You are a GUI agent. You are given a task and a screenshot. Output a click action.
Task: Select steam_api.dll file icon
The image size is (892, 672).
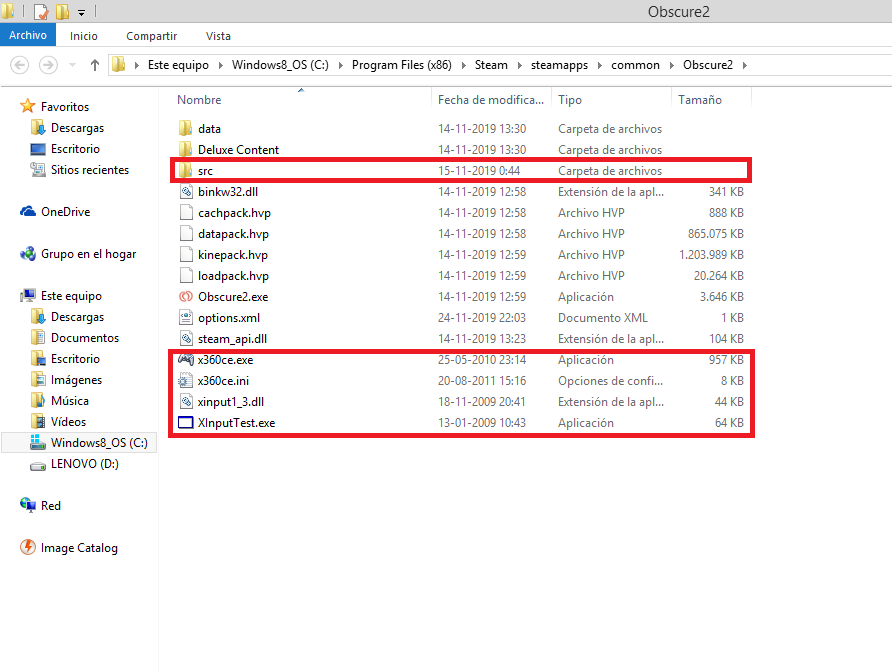[x=185, y=339]
